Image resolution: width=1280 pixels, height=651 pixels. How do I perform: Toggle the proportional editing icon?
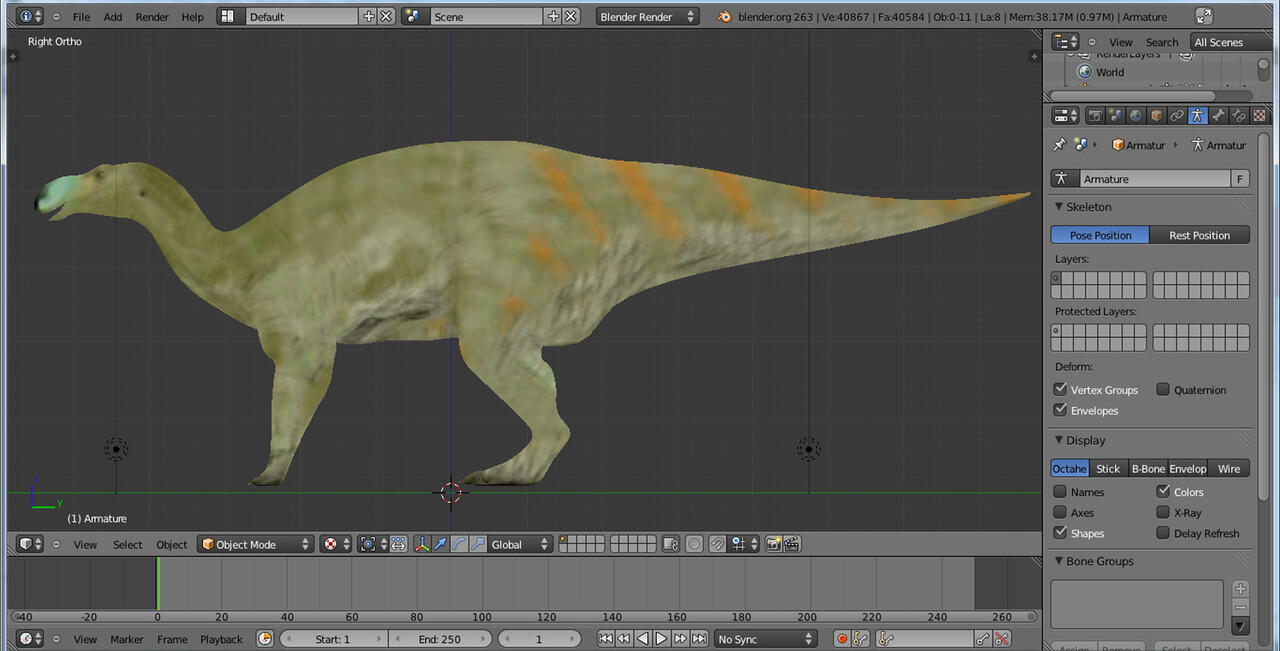[695, 544]
